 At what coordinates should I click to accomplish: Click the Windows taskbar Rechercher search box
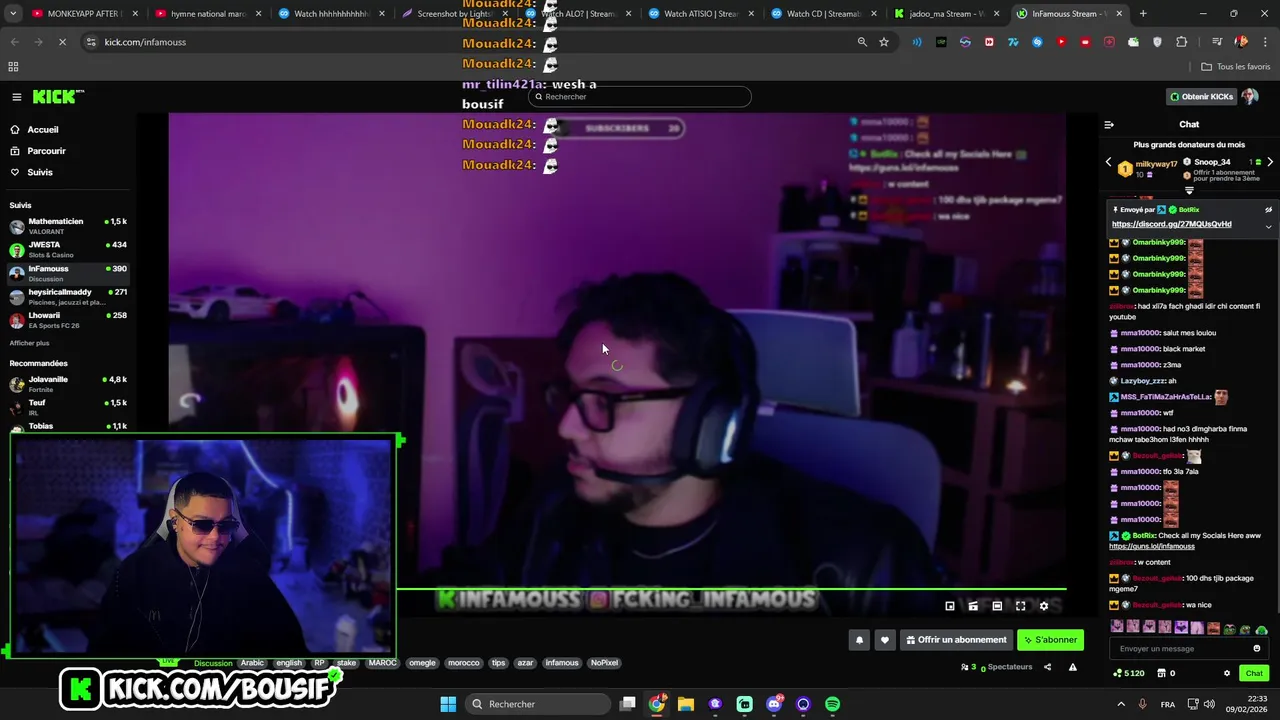[538, 704]
